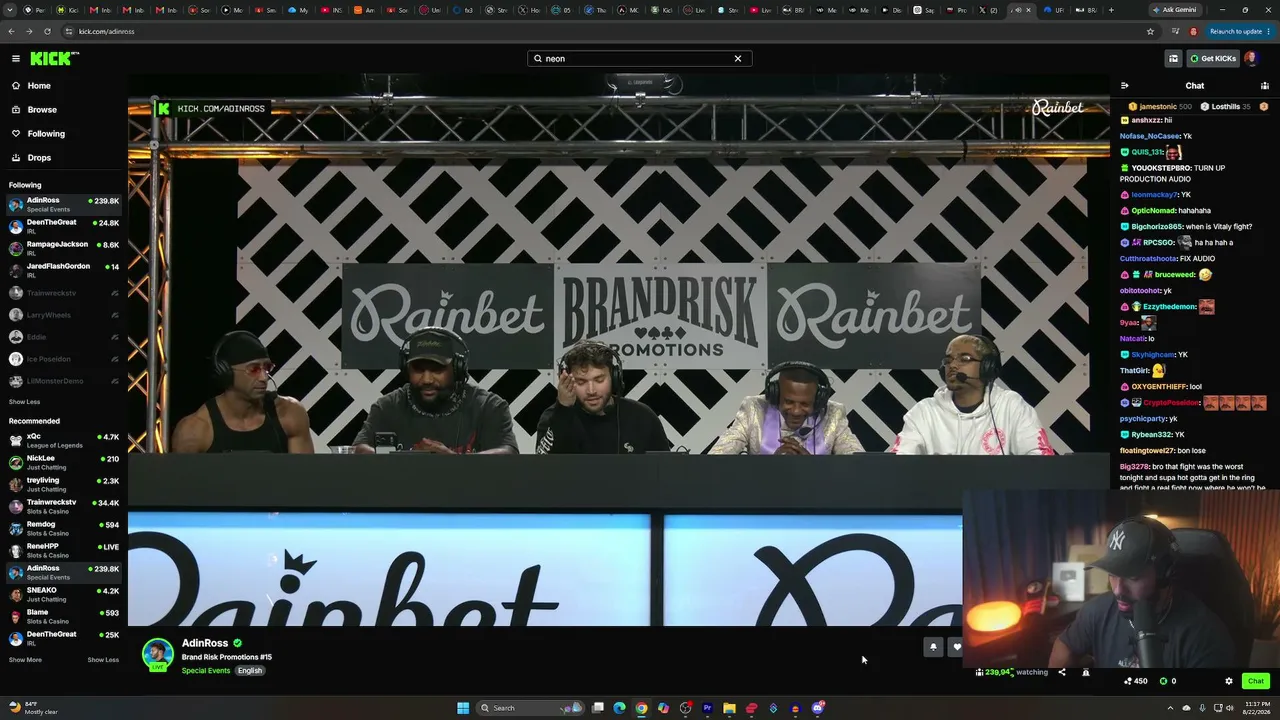Click the Windows taskbar Search box
Image resolution: width=1280 pixels, height=720 pixels.
(x=530, y=708)
